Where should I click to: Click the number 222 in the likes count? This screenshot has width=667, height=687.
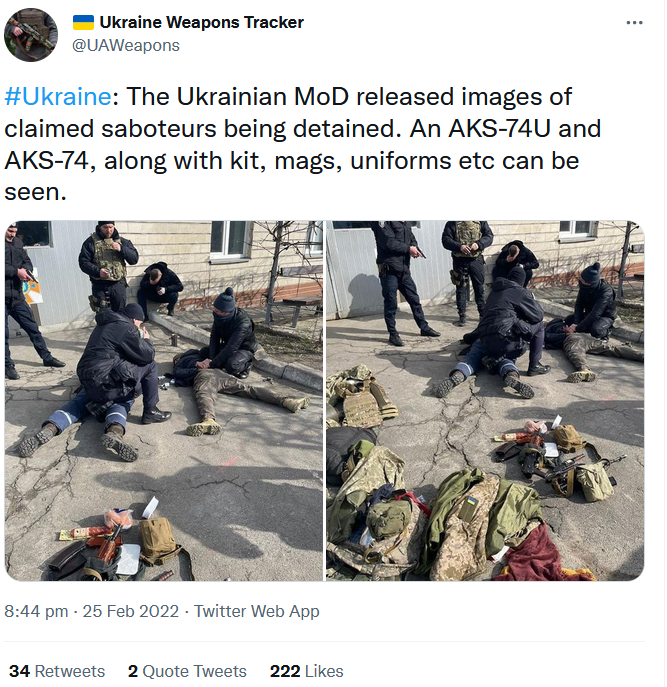pyautogui.click(x=285, y=671)
